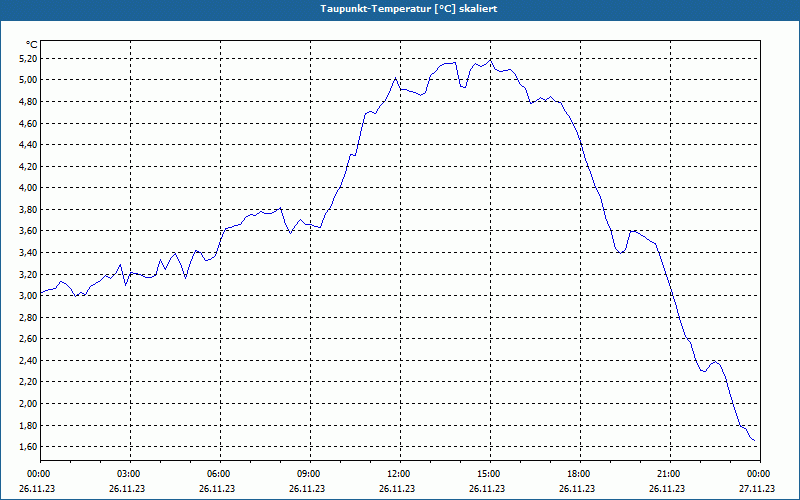Select the "4,00" y-axis value
Image resolution: width=800 pixels, height=500 pixels.
click(28, 188)
